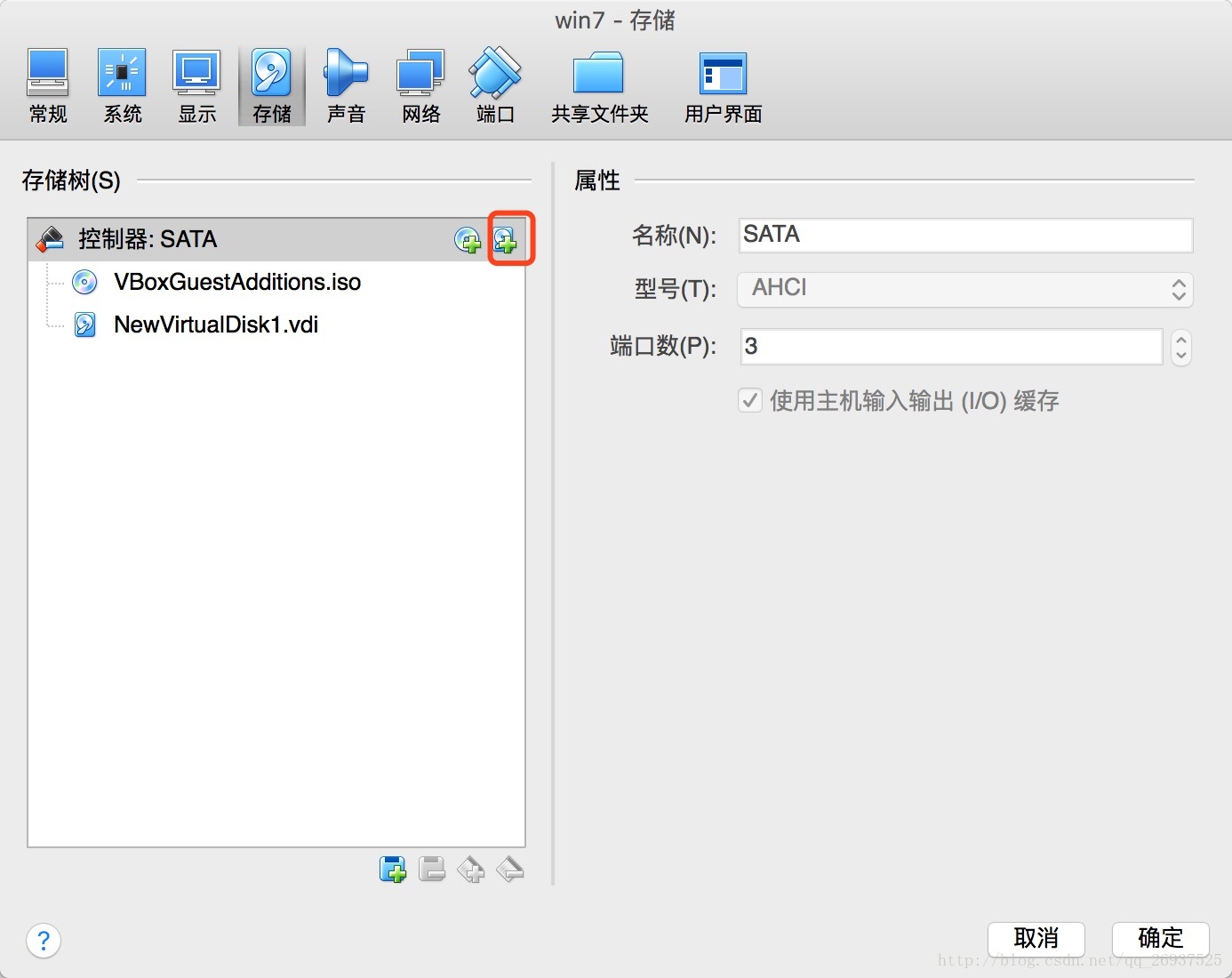
Task: Open the 共享文件夹 (Shared Folders) tab
Action: point(599,86)
